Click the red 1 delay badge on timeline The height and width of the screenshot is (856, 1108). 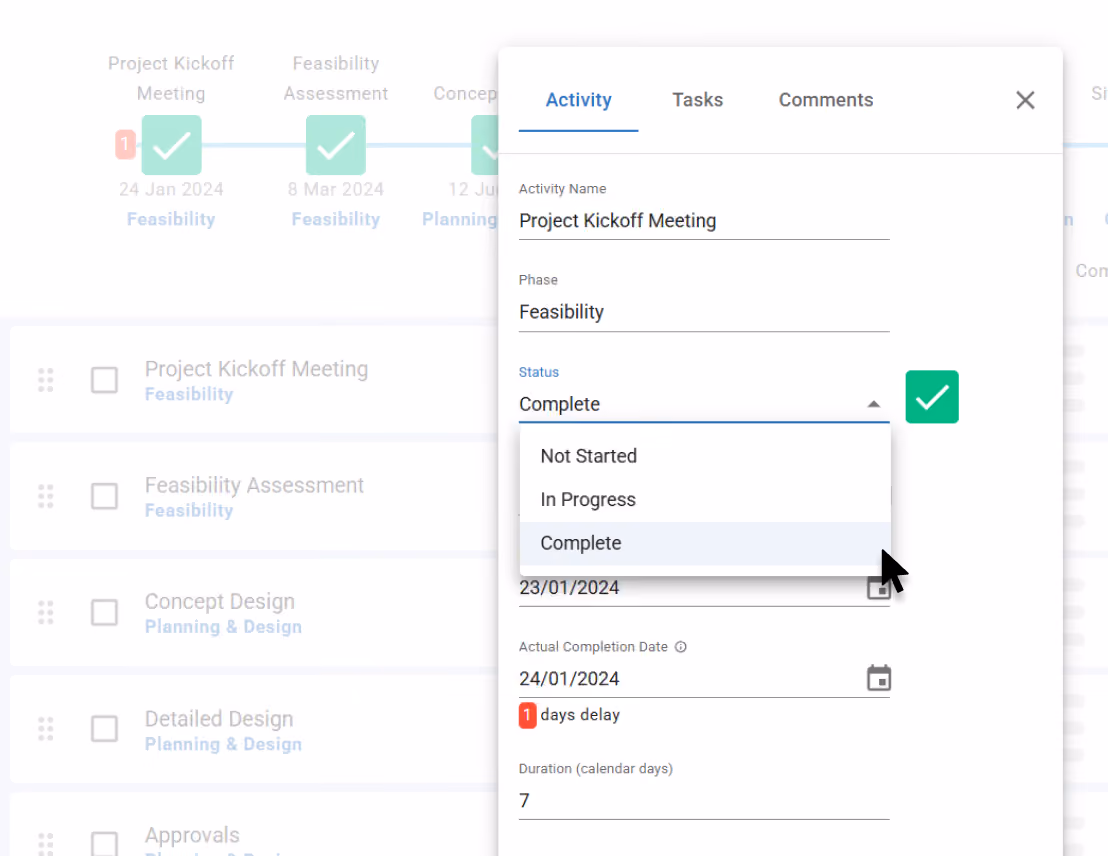click(x=125, y=144)
